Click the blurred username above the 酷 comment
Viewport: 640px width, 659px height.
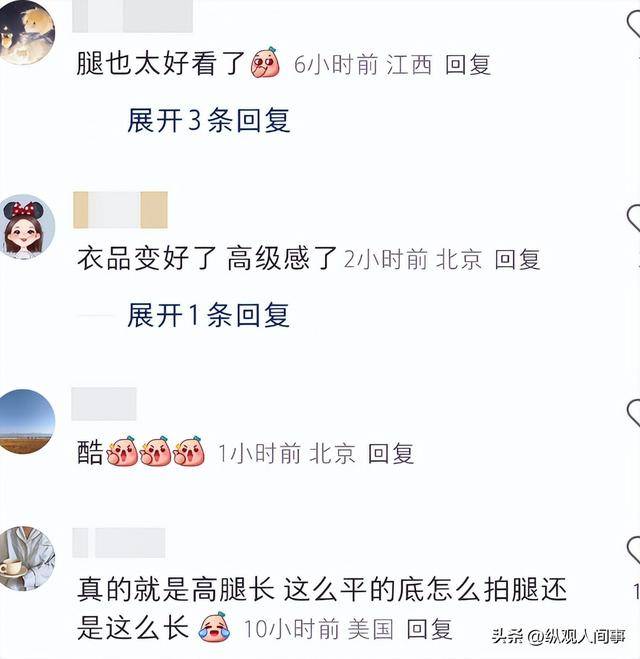104,404
